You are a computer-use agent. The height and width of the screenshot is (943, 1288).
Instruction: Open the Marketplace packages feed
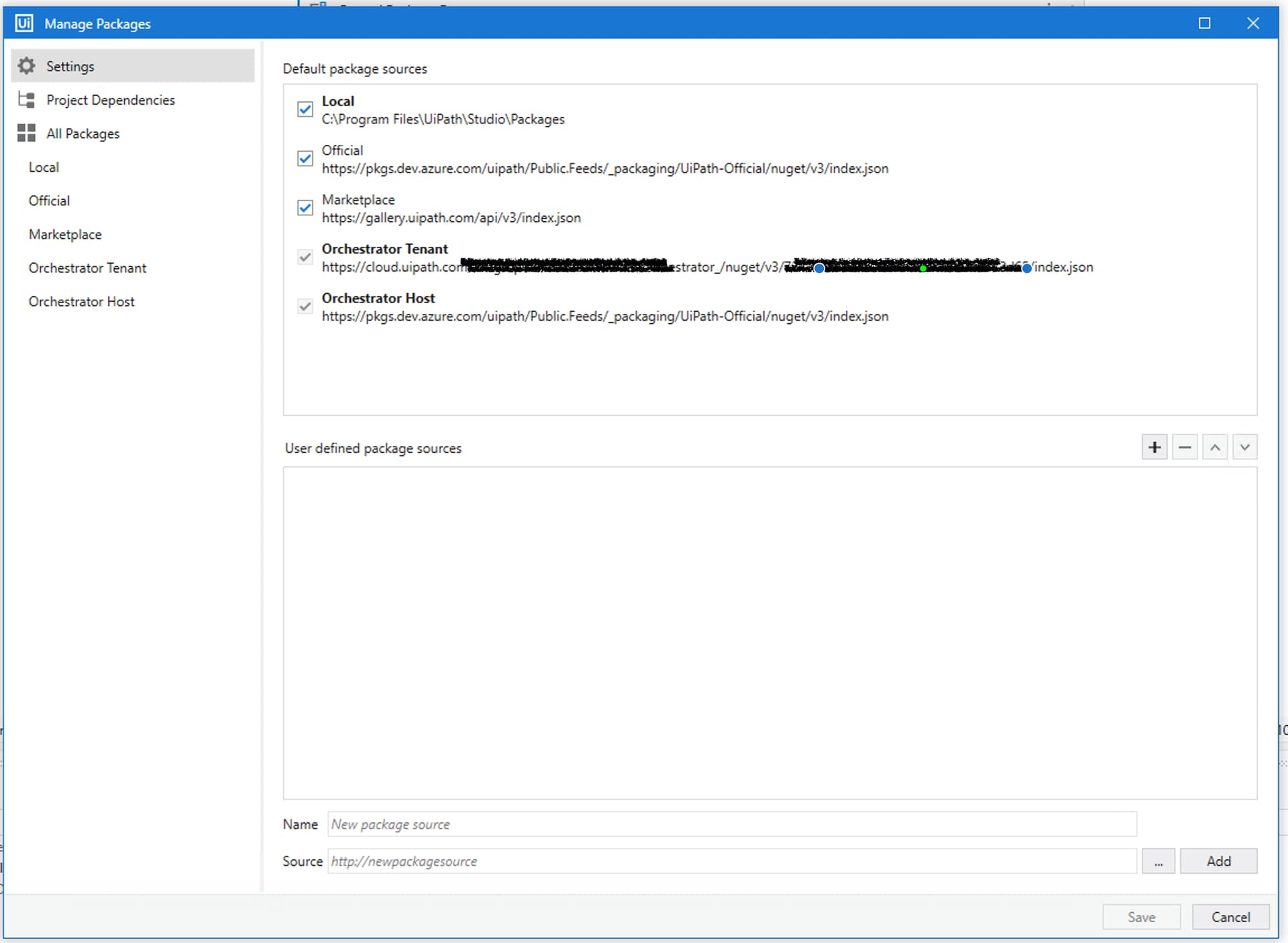(65, 234)
